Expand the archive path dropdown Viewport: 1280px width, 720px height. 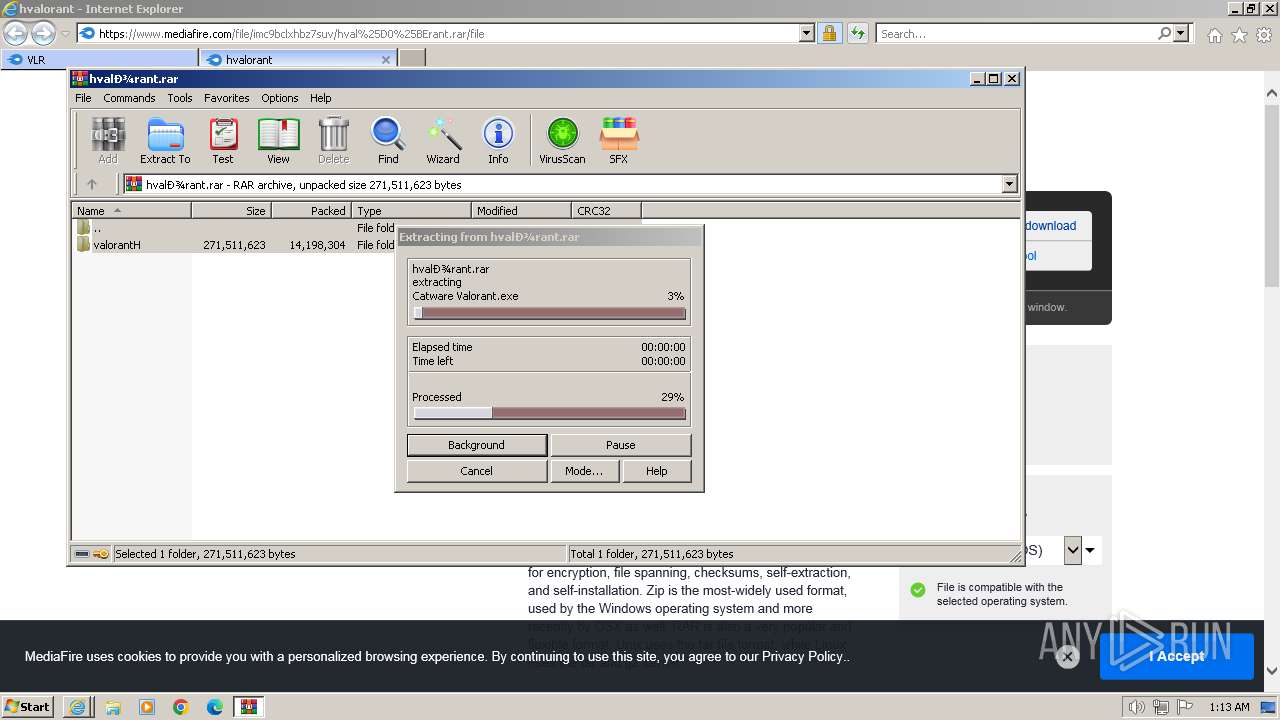click(x=1009, y=184)
